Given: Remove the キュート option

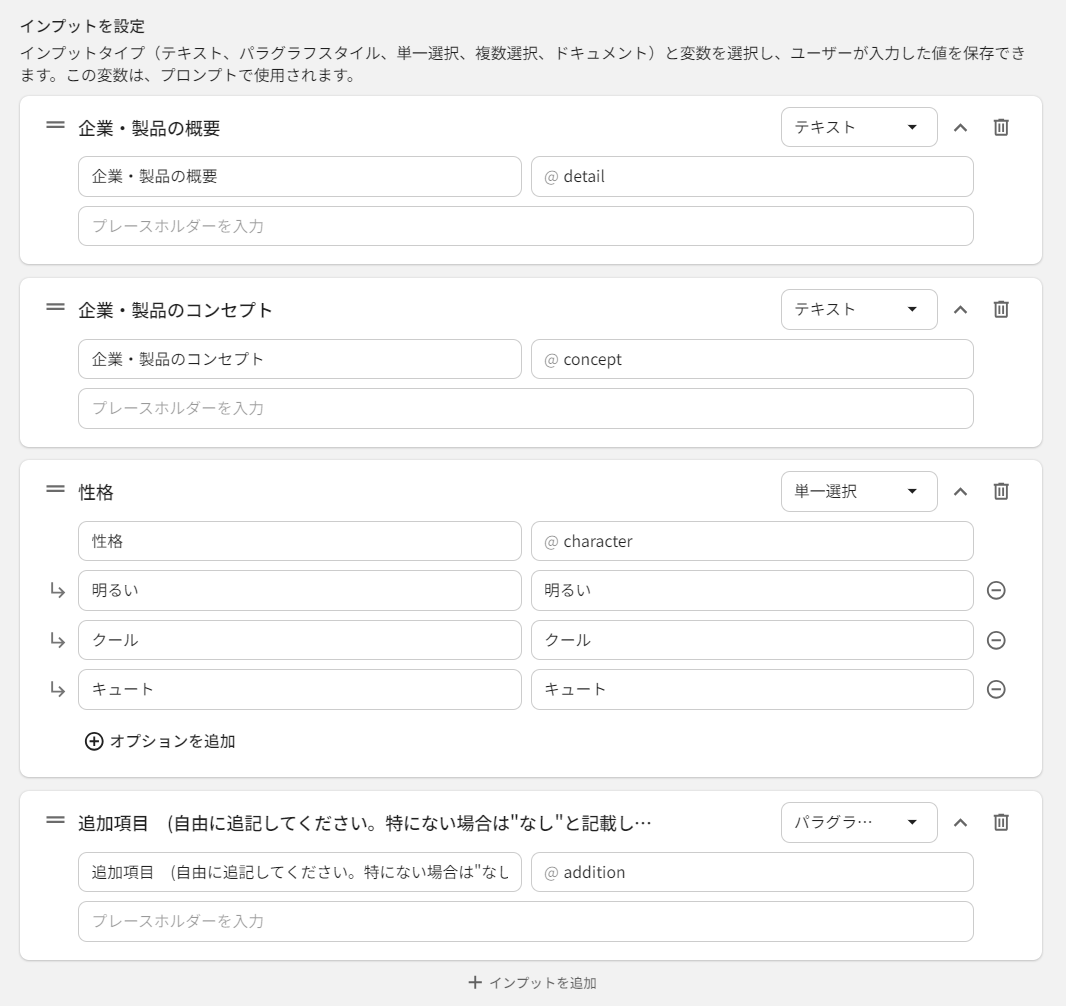Looking at the screenshot, I should pos(995,689).
